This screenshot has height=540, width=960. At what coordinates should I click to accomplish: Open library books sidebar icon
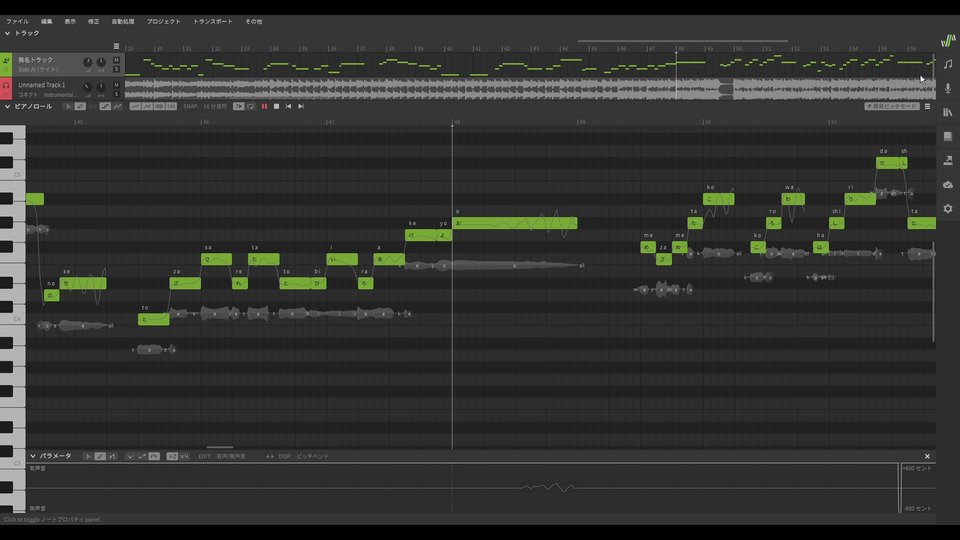tap(948, 112)
